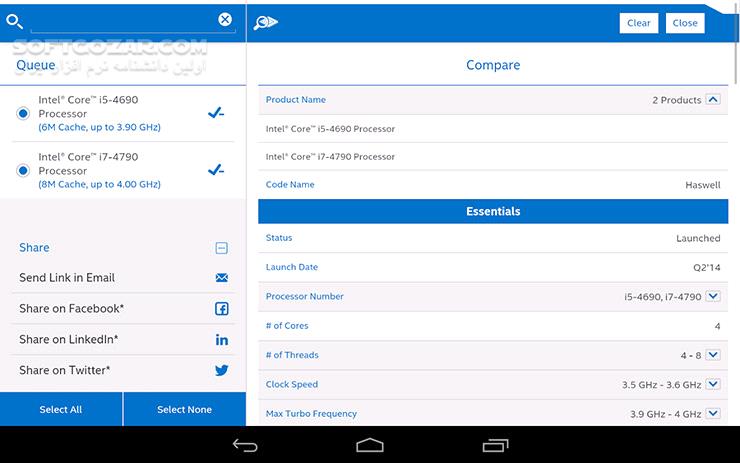Tap the envelope icon for email link
The image size is (740, 463).
point(222,278)
